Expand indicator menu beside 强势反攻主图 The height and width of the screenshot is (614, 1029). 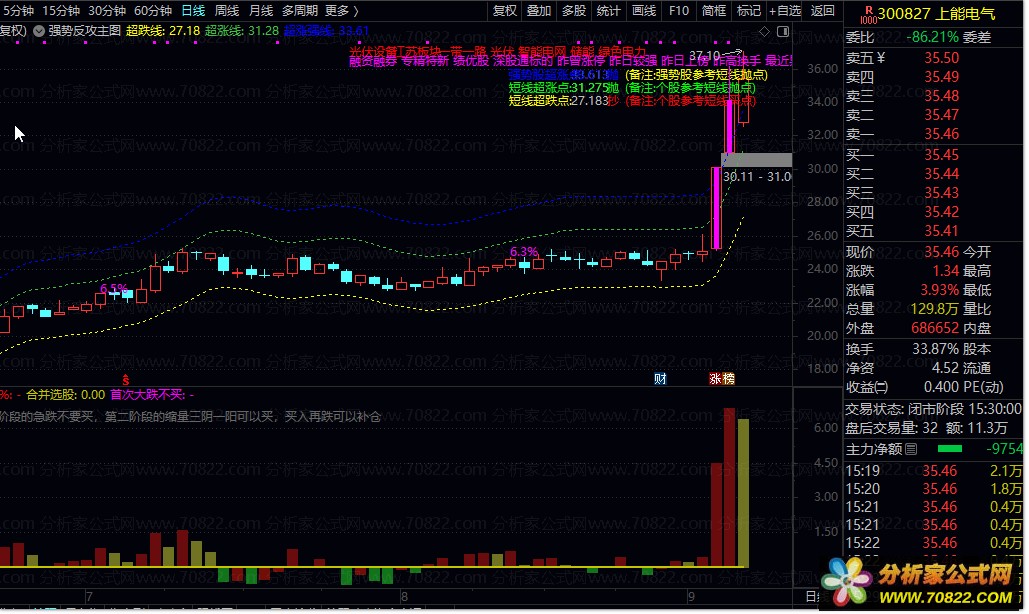[x=39, y=31]
